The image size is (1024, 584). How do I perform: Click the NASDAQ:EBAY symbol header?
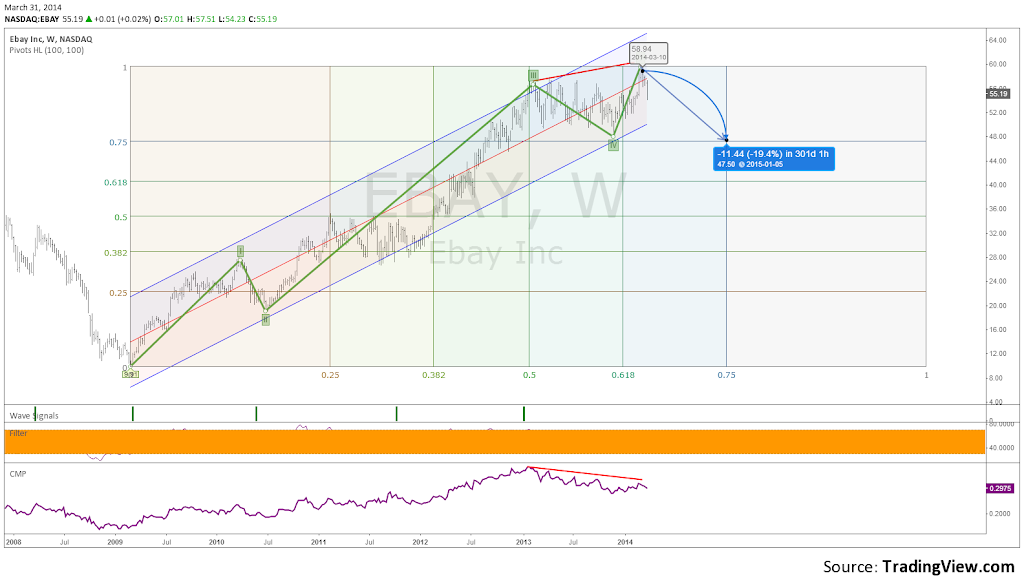click(32, 19)
